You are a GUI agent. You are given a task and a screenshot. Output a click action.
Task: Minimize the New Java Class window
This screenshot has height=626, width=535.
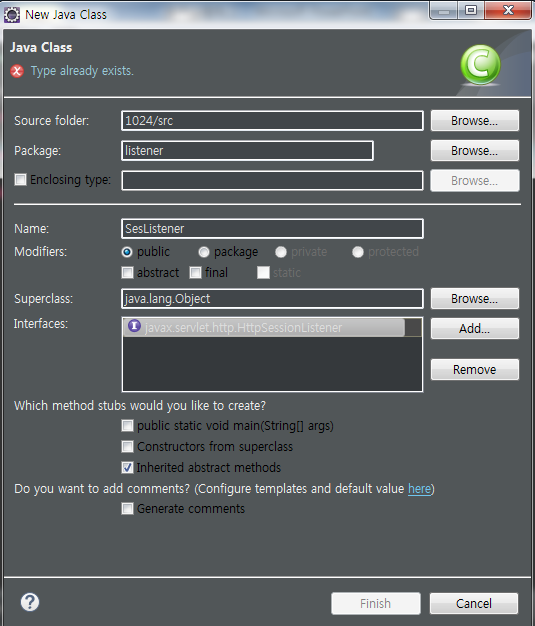coord(444,11)
